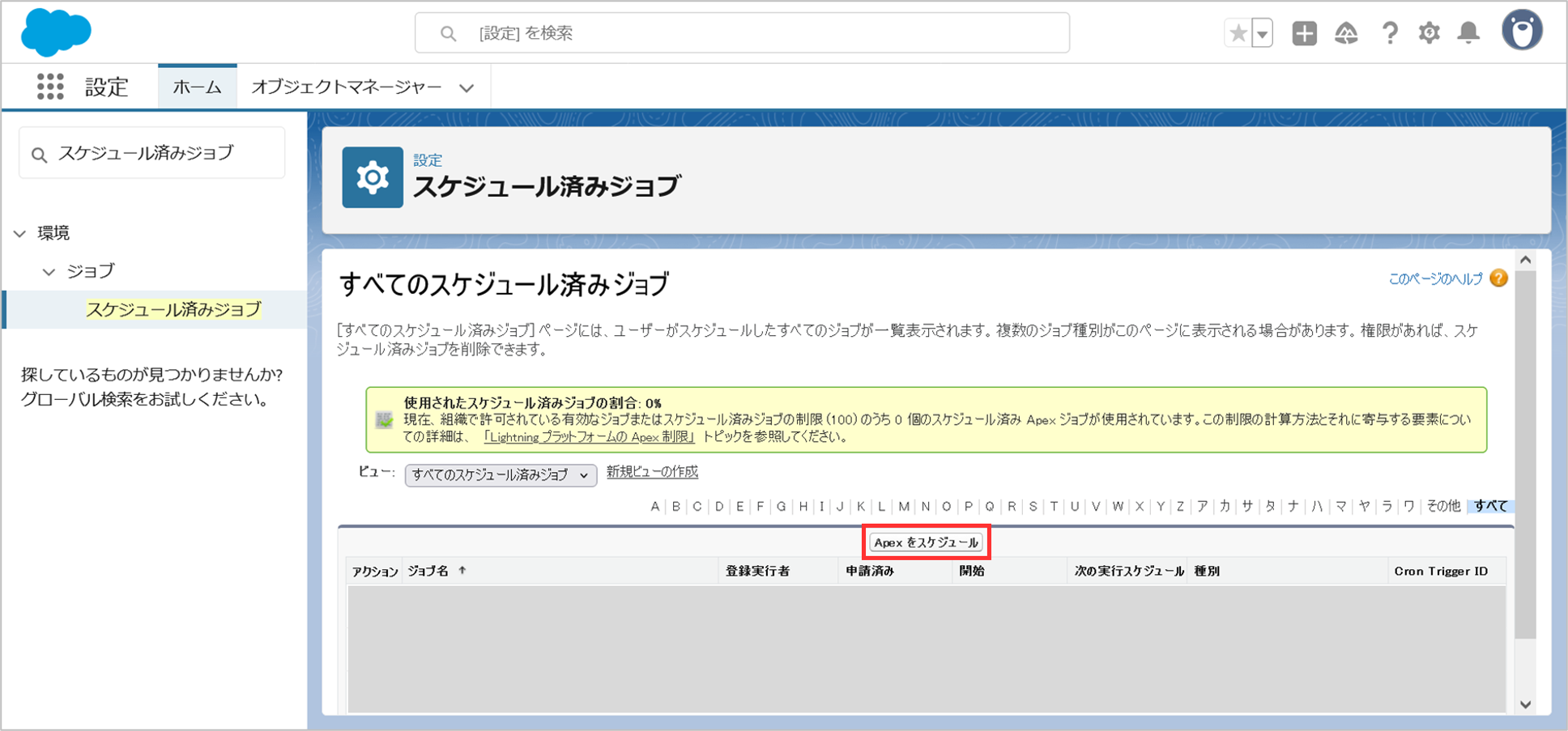The height and width of the screenshot is (731, 1568).
Task: Open the user profile avatar
Action: point(1522,32)
